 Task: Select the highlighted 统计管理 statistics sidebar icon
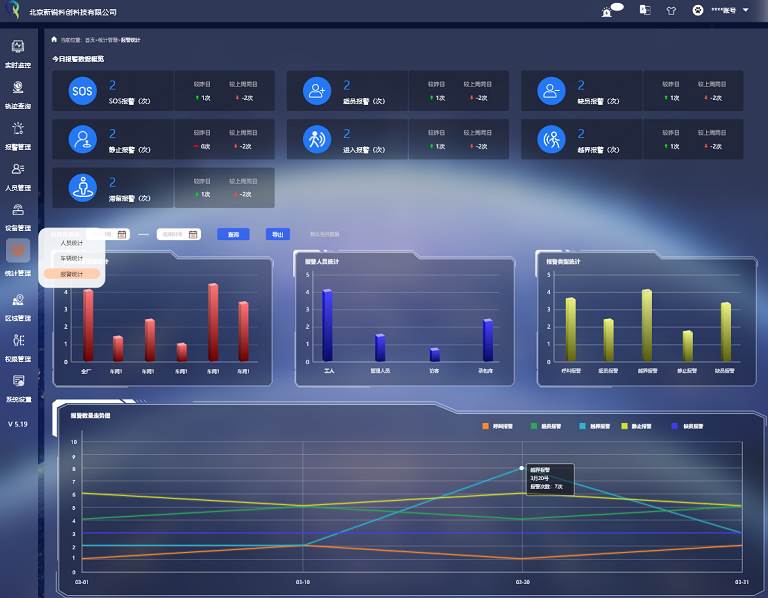[18, 250]
